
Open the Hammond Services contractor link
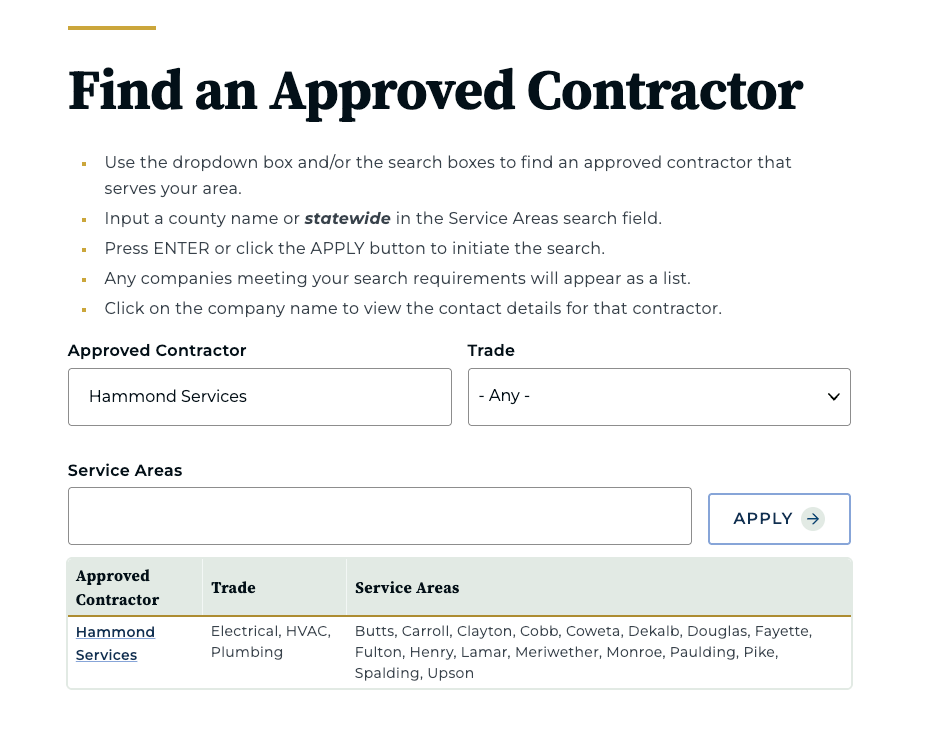click(114, 643)
